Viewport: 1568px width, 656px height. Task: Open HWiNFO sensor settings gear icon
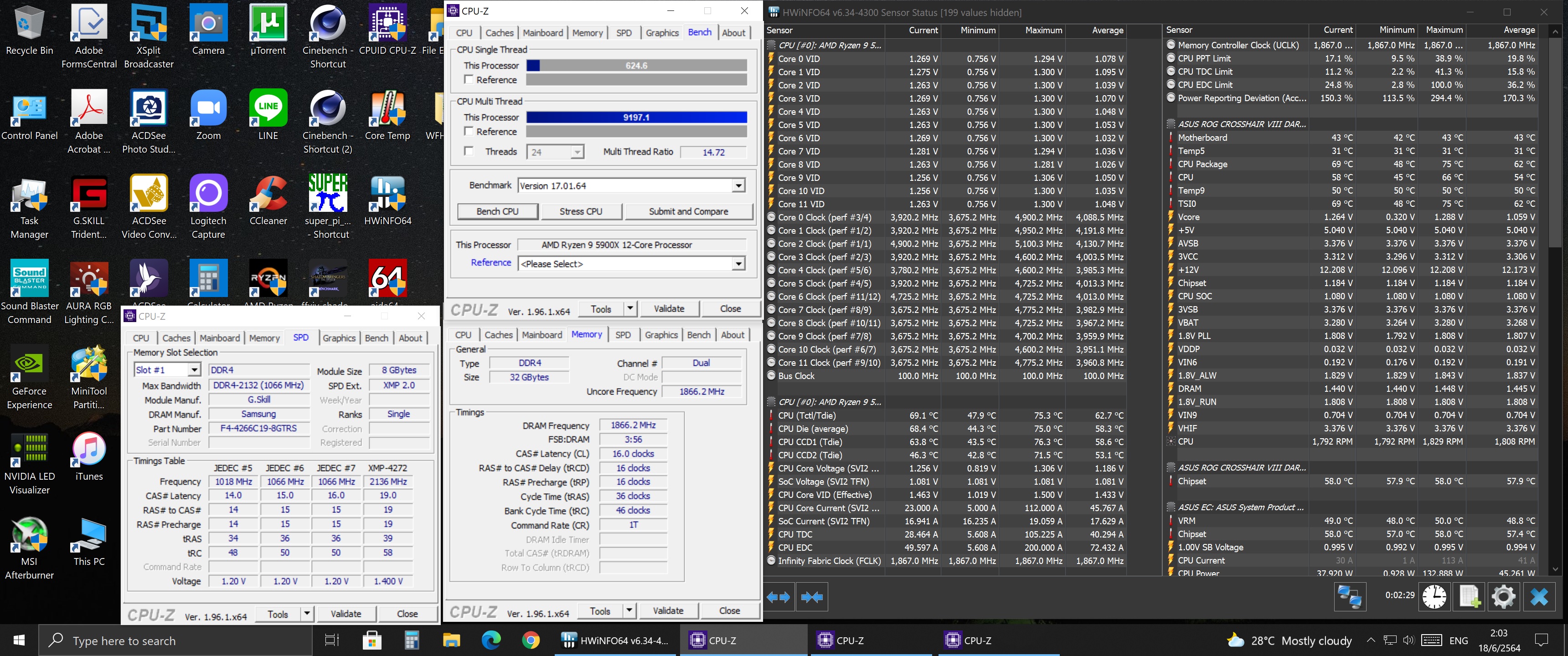click(1503, 596)
